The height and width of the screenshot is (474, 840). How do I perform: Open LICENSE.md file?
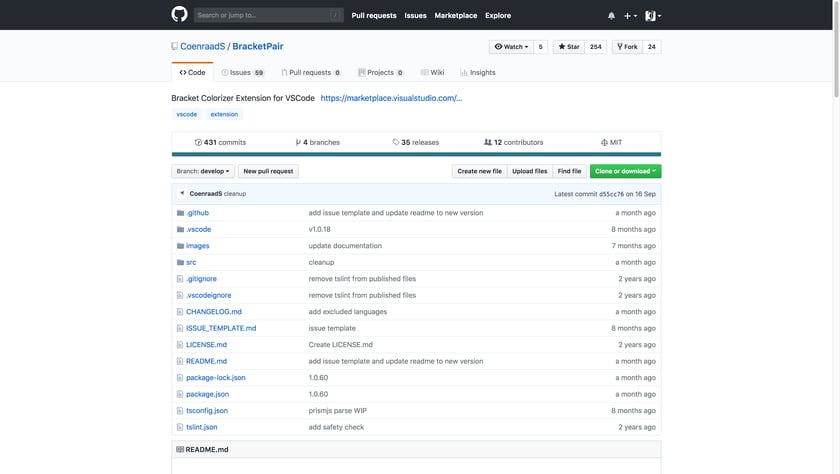click(206, 345)
